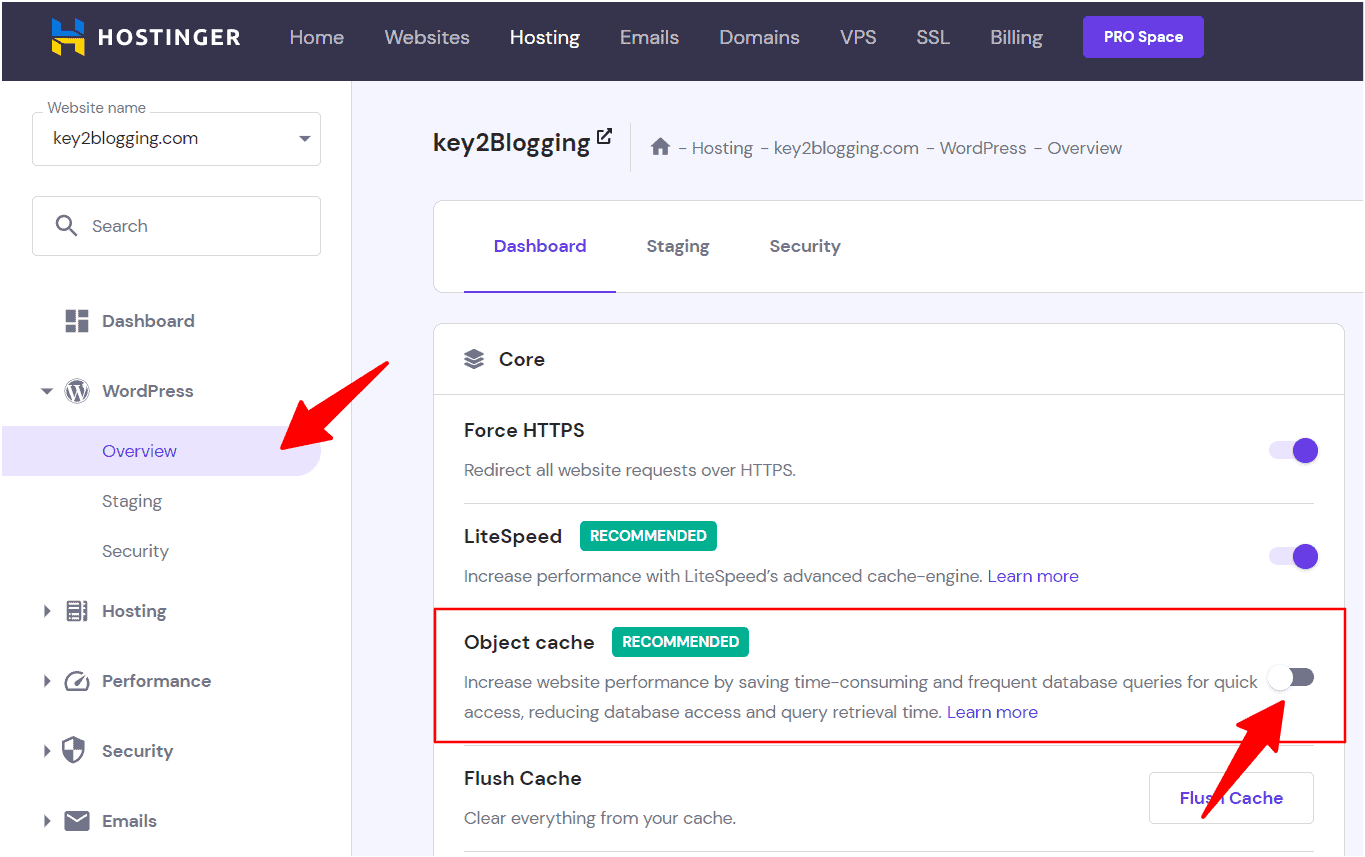The height and width of the screenshot is (857, 1365).
Task: Open Emails in top navigation
Action: tap(649, 37)
